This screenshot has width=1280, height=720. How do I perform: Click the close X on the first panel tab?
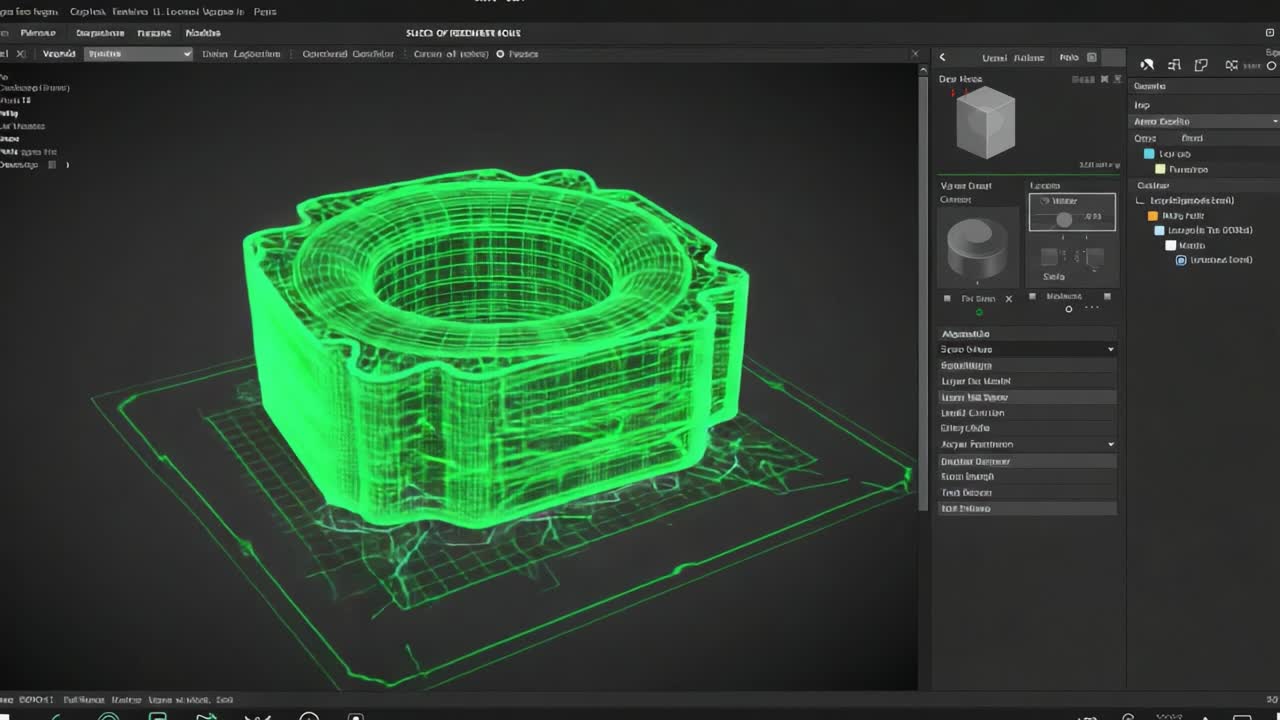point(1008,298)
